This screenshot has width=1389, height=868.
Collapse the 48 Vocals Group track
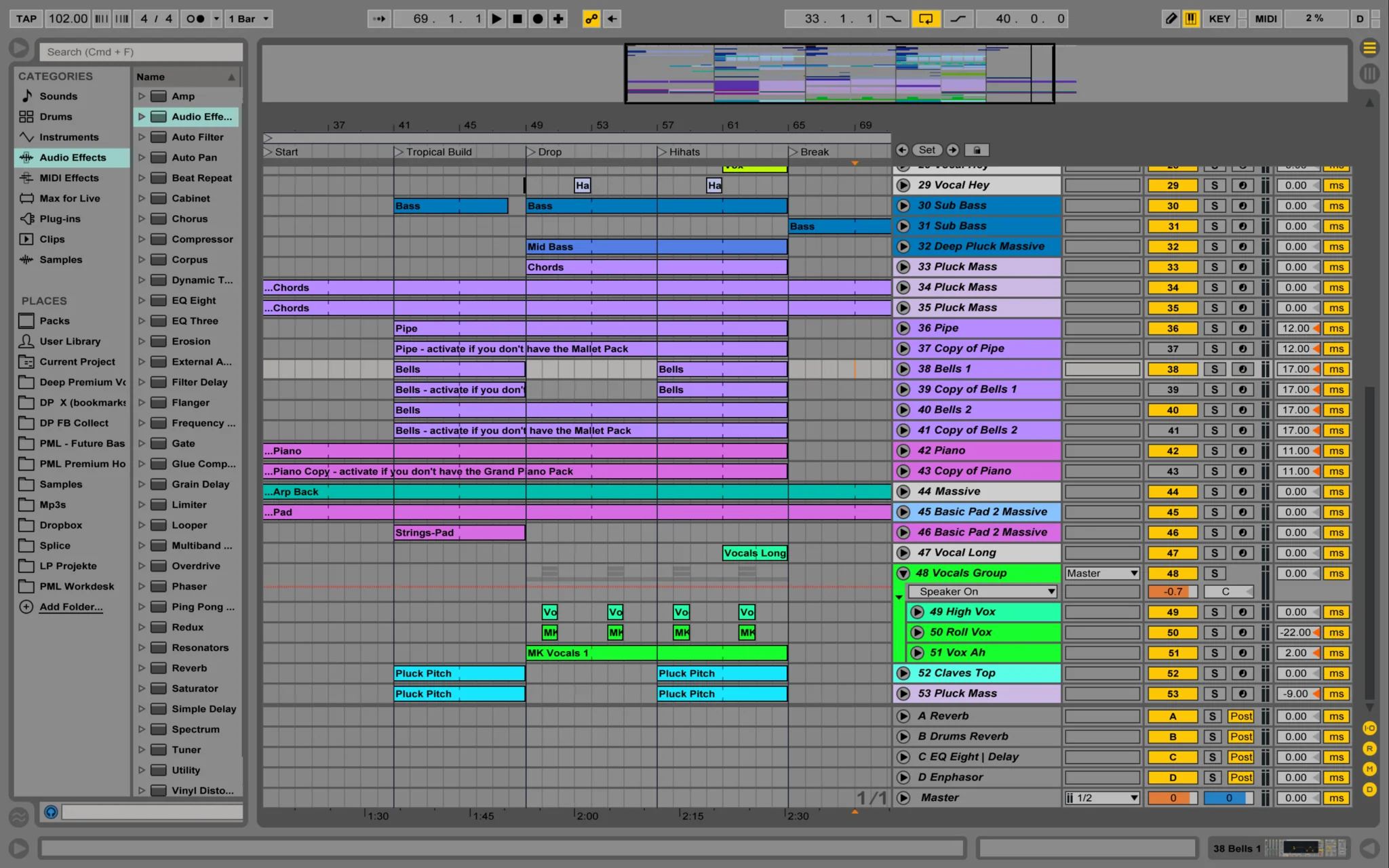903,573
